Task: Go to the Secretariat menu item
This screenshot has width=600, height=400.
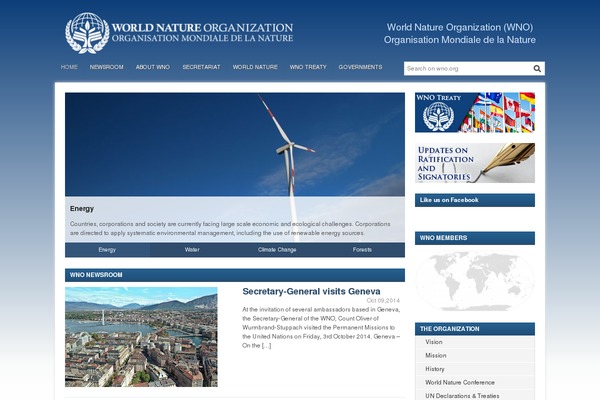Action: point(201,67)
